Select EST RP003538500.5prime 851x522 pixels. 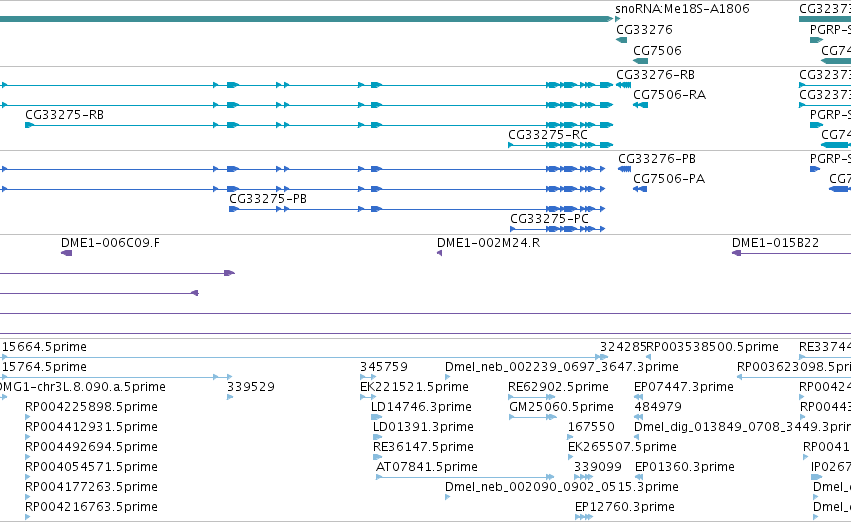click(x=713, y=347)
